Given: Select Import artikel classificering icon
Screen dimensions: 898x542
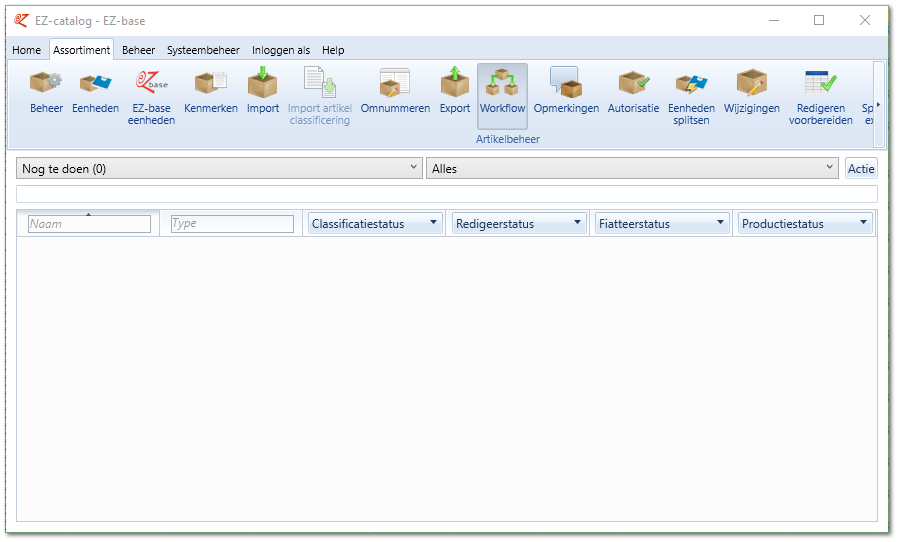Looking at the screenshot, I should (x=320, y=96).
